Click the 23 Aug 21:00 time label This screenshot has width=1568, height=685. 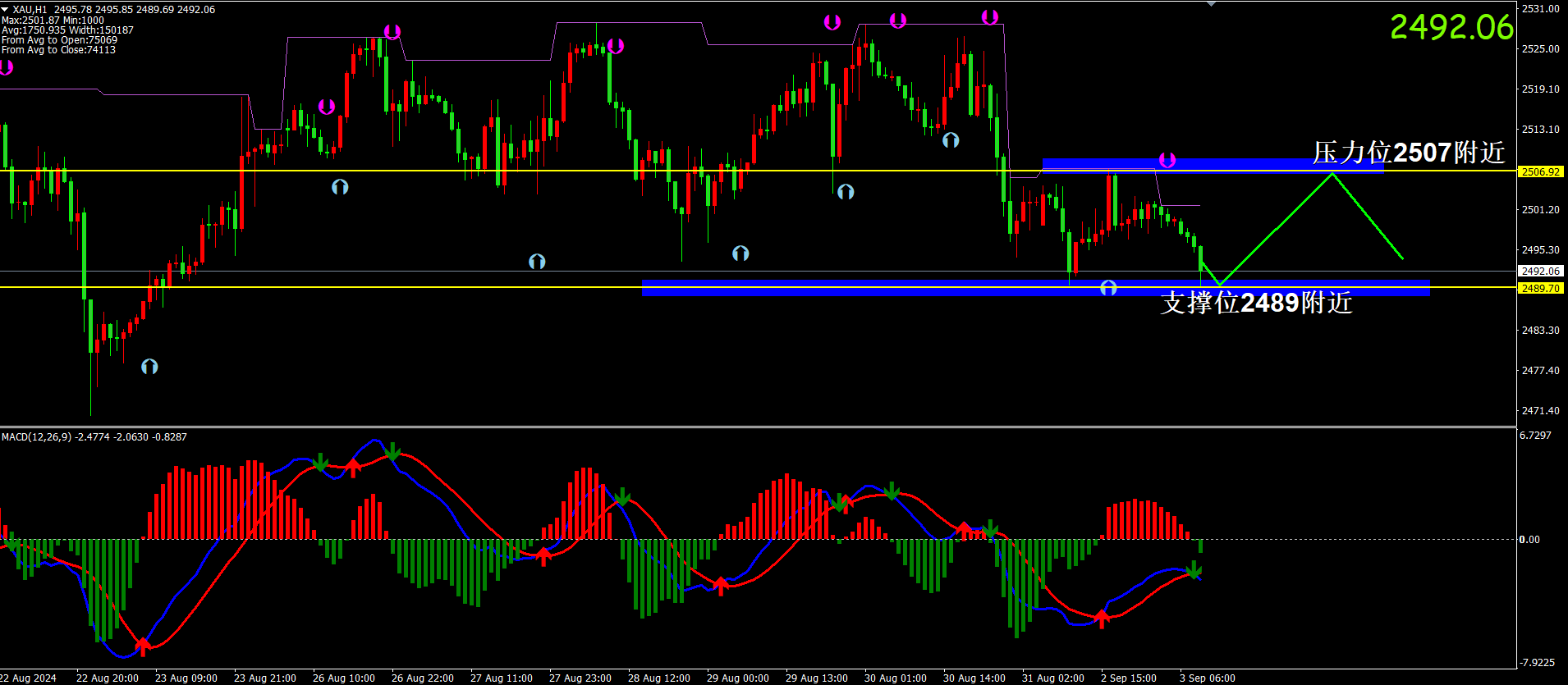pos(265,678)
